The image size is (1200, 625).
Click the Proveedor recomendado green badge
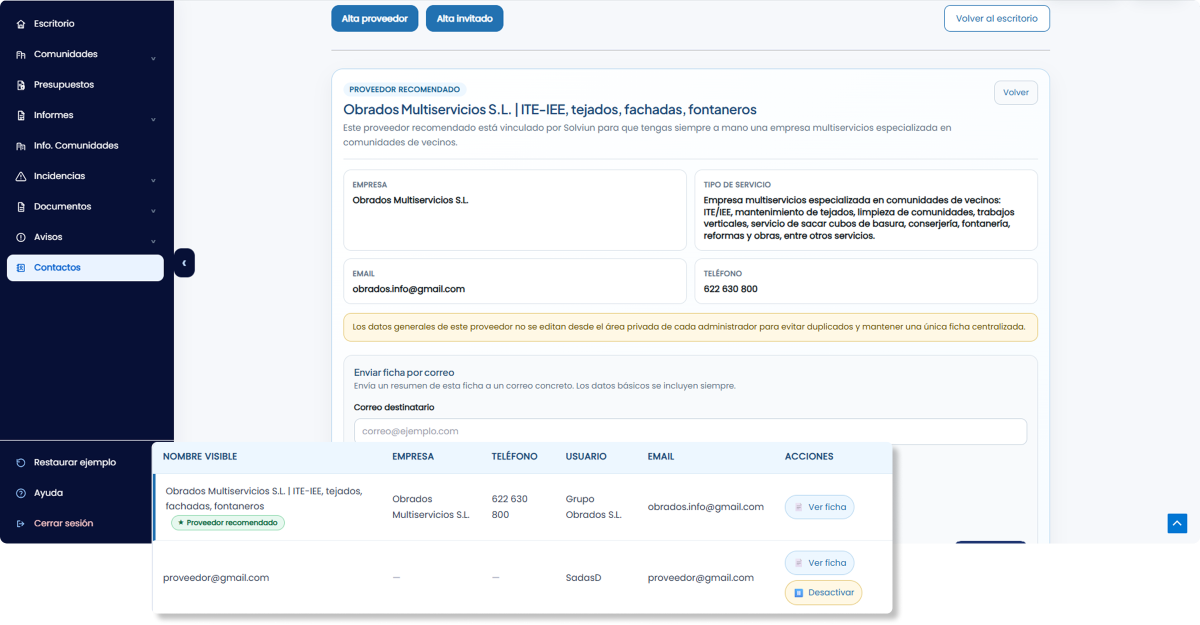coord(228,522)
